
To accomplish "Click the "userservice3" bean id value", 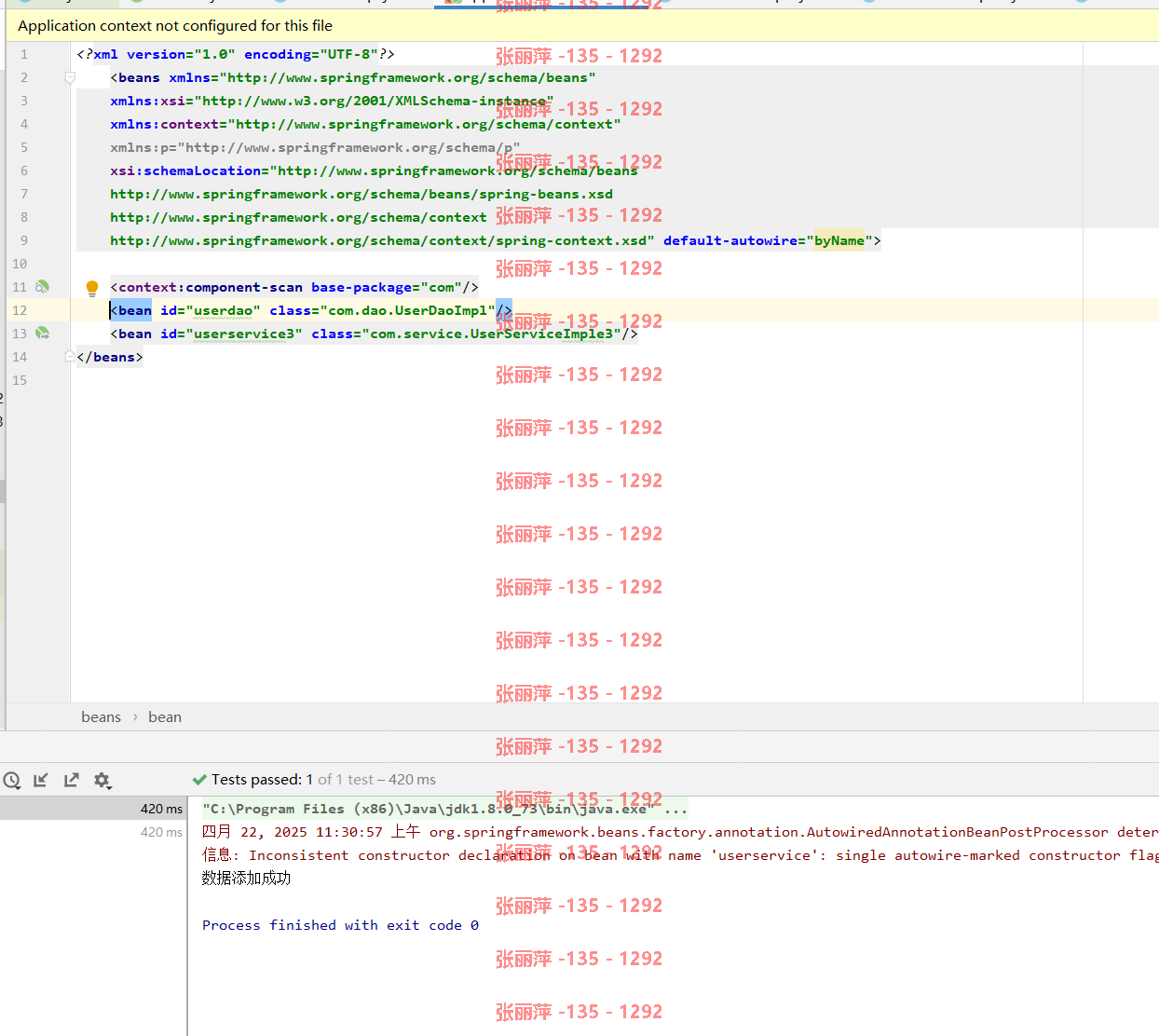I will coord(244,334).
